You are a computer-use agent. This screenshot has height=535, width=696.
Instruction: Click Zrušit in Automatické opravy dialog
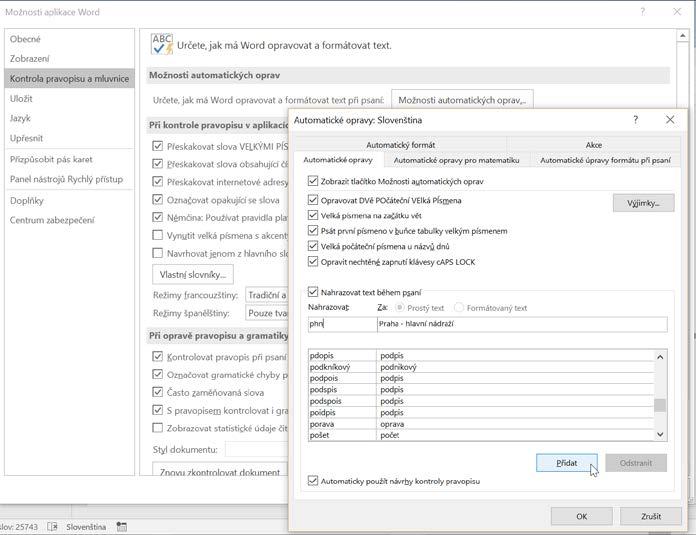point(651,516)
